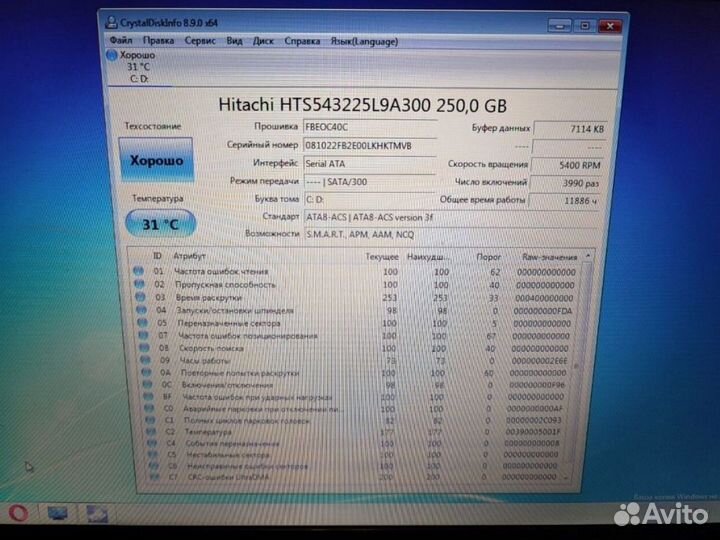The image size is (720, 540).
Task: Click the transfer mode field SATA/300
Action: pos(370,182)
